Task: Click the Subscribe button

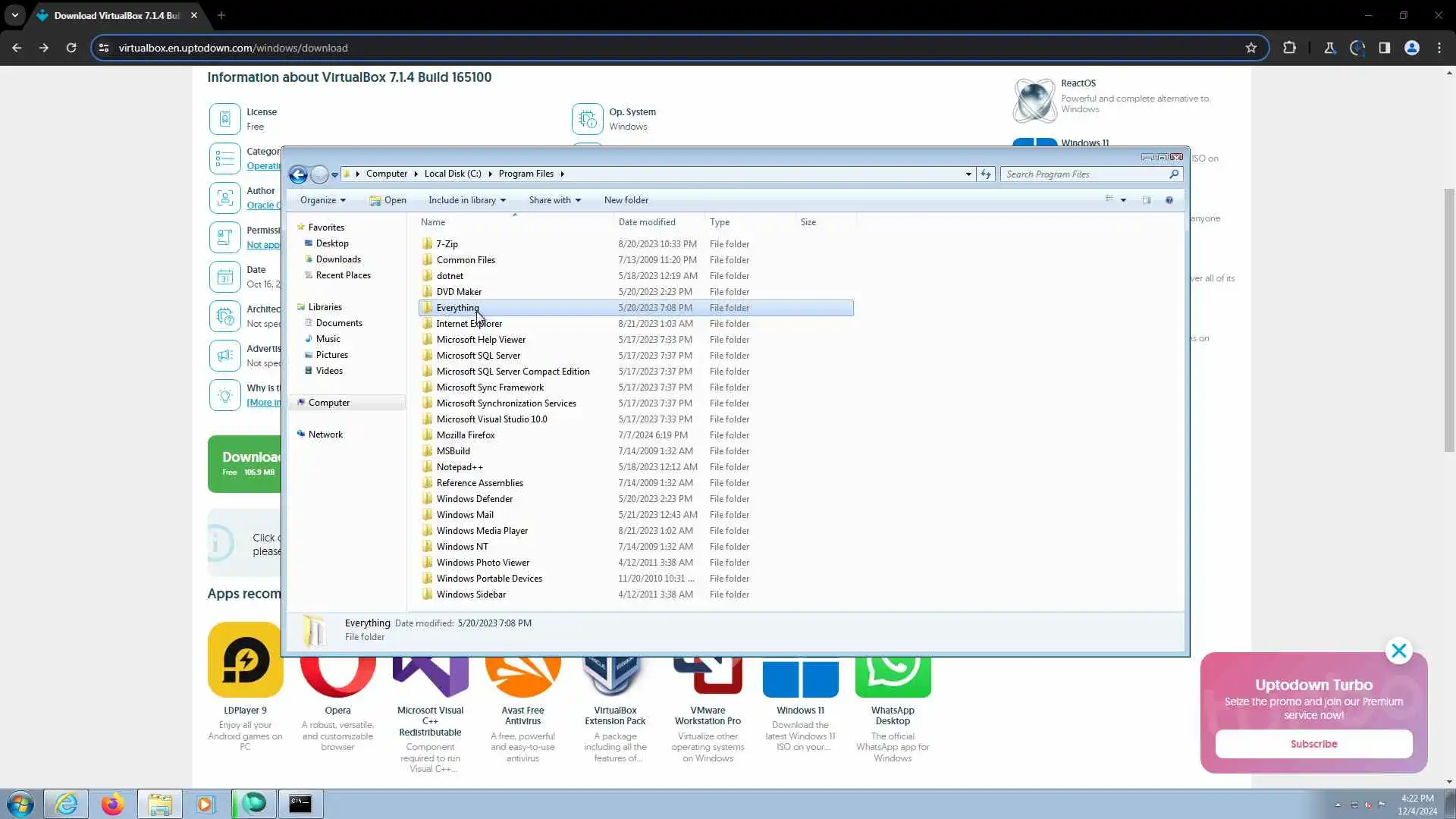Action: (x=1313, y=744)
